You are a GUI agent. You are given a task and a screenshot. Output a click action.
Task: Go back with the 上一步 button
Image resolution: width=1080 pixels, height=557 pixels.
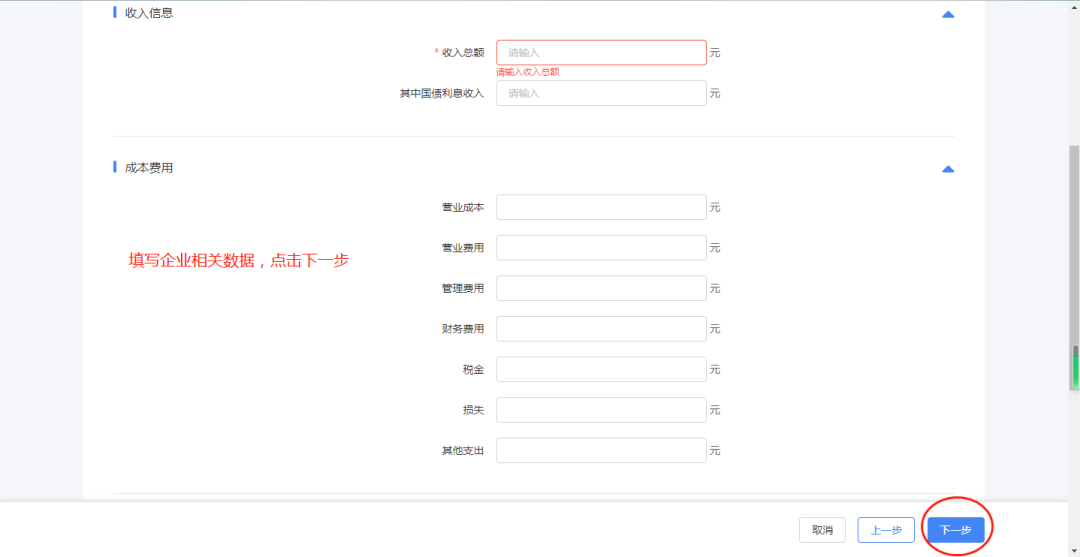coord(886,530)
